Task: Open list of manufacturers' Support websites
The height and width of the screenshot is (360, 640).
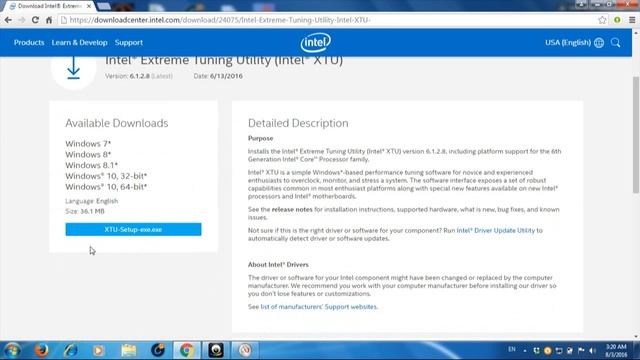Action: [x=319, y=307]
